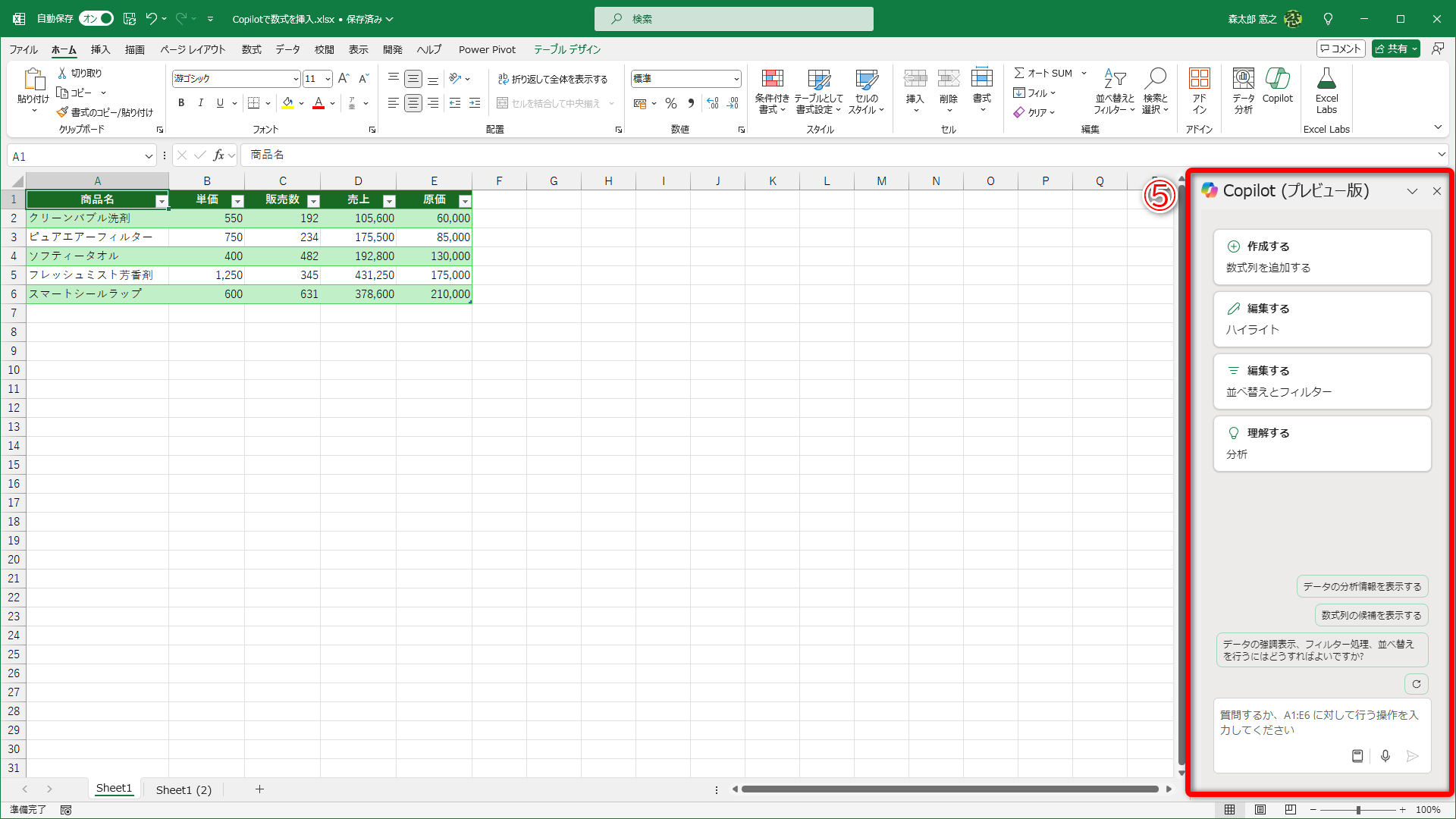
Task: Open the Table Design ribbon tab
Action: tap(566, 49)
